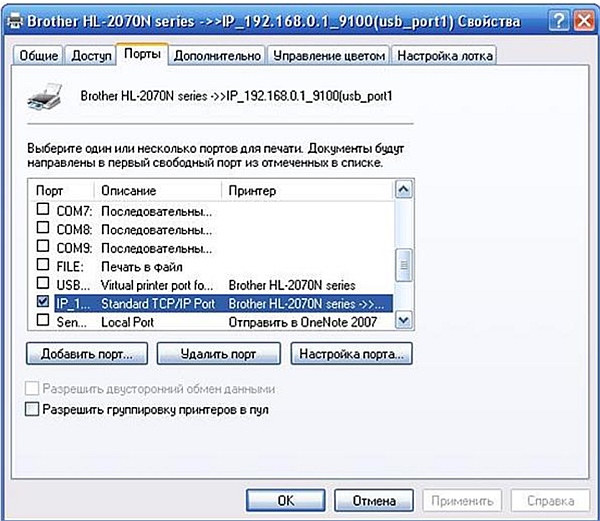Click the Добавить порт button
This screenshot has height=521, width=600.
tap(87, 354)
